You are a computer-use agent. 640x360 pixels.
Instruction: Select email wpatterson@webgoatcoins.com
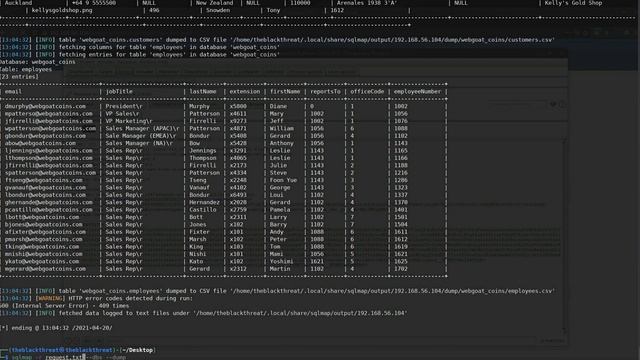pyautogui.click(x=50, y=128)
